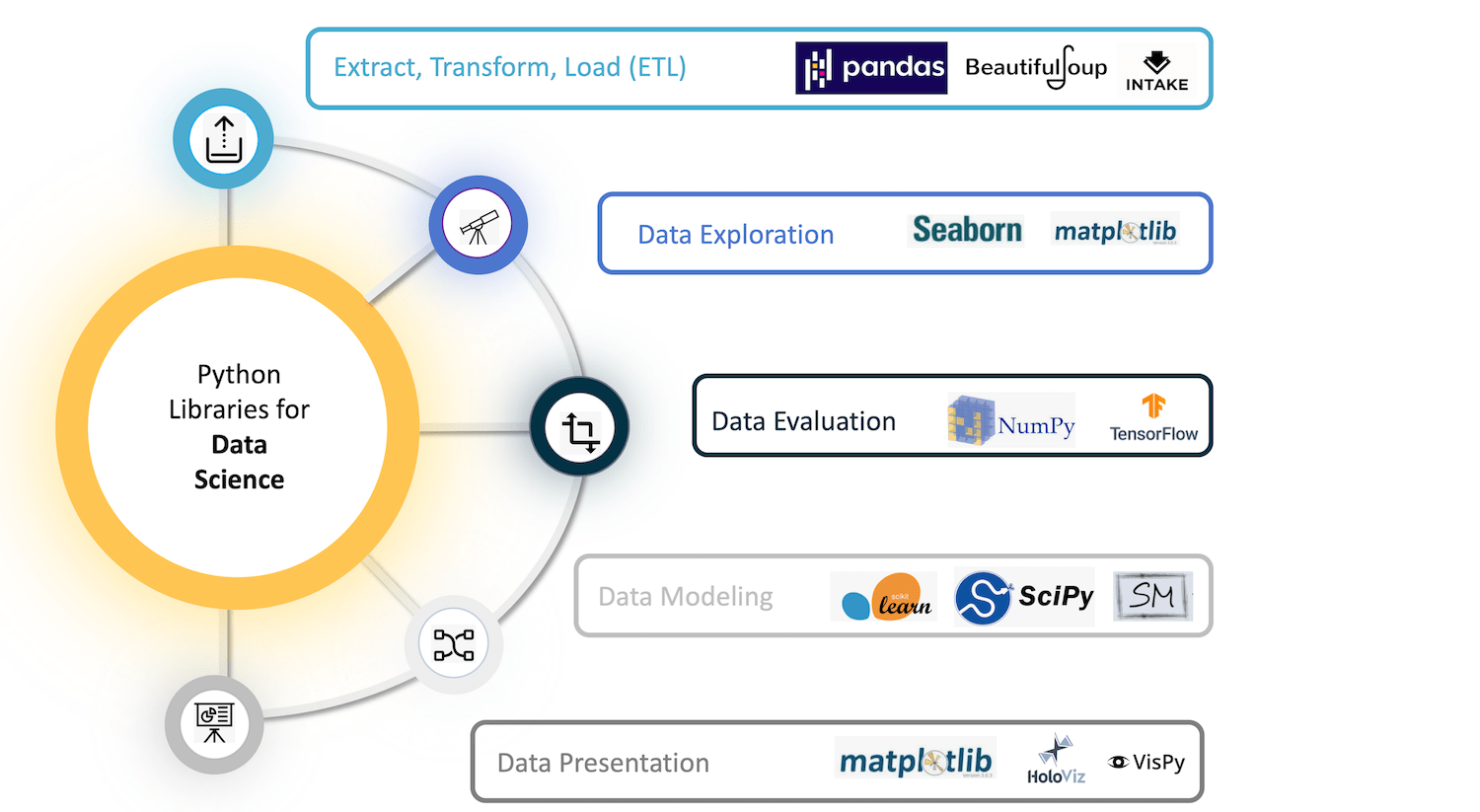Select the Data Modeling label

coord(686,597)
